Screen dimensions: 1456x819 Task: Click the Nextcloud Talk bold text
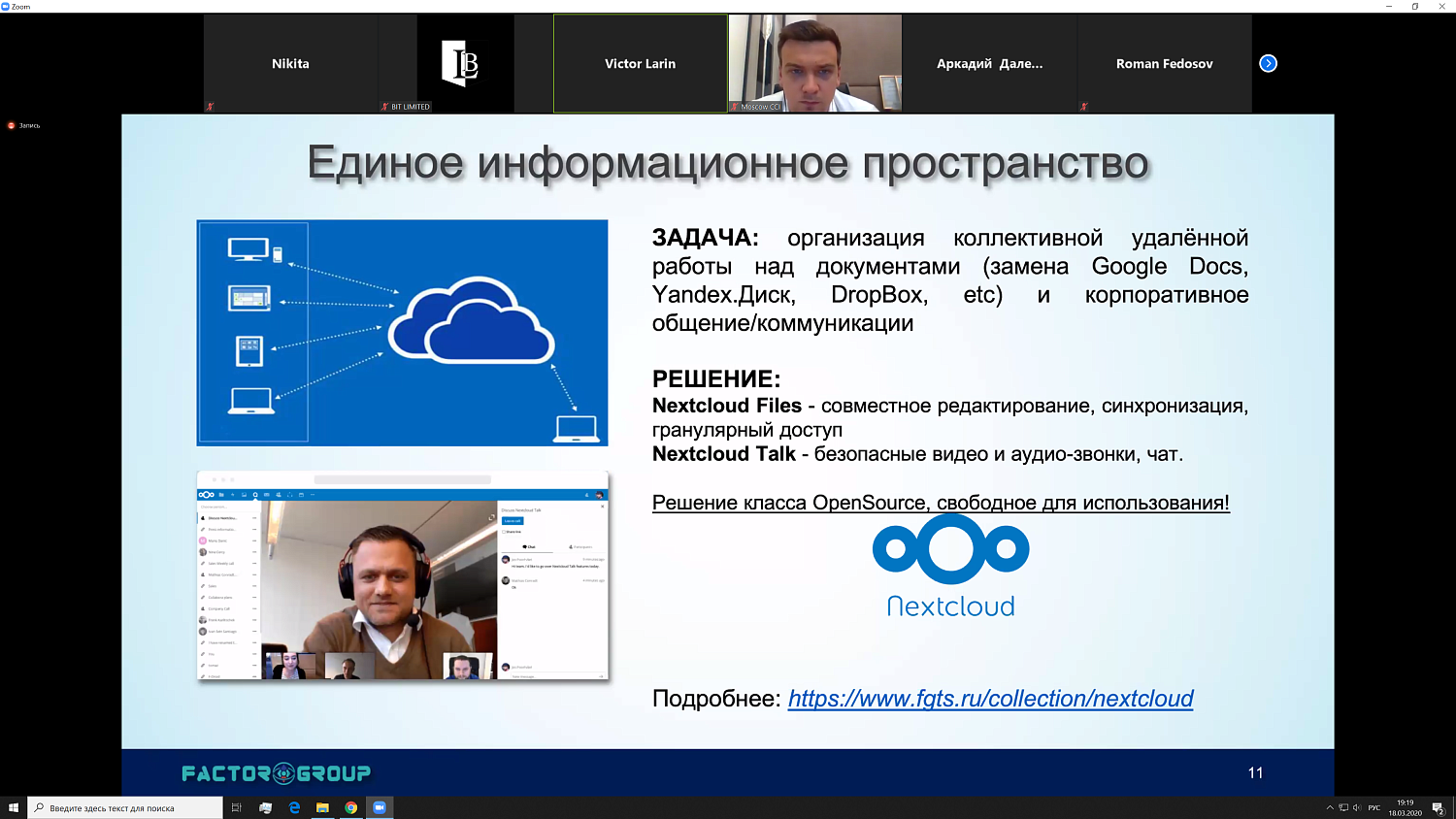click(724, 454)
